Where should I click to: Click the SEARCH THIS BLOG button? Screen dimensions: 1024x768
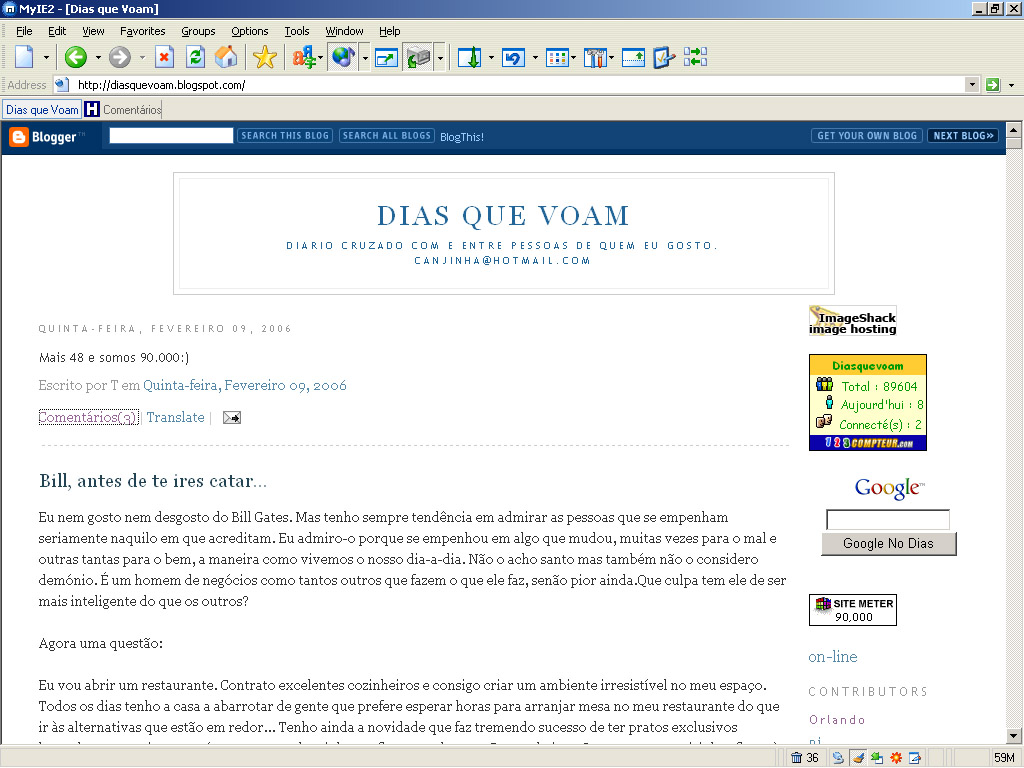(x=284, y=136)
